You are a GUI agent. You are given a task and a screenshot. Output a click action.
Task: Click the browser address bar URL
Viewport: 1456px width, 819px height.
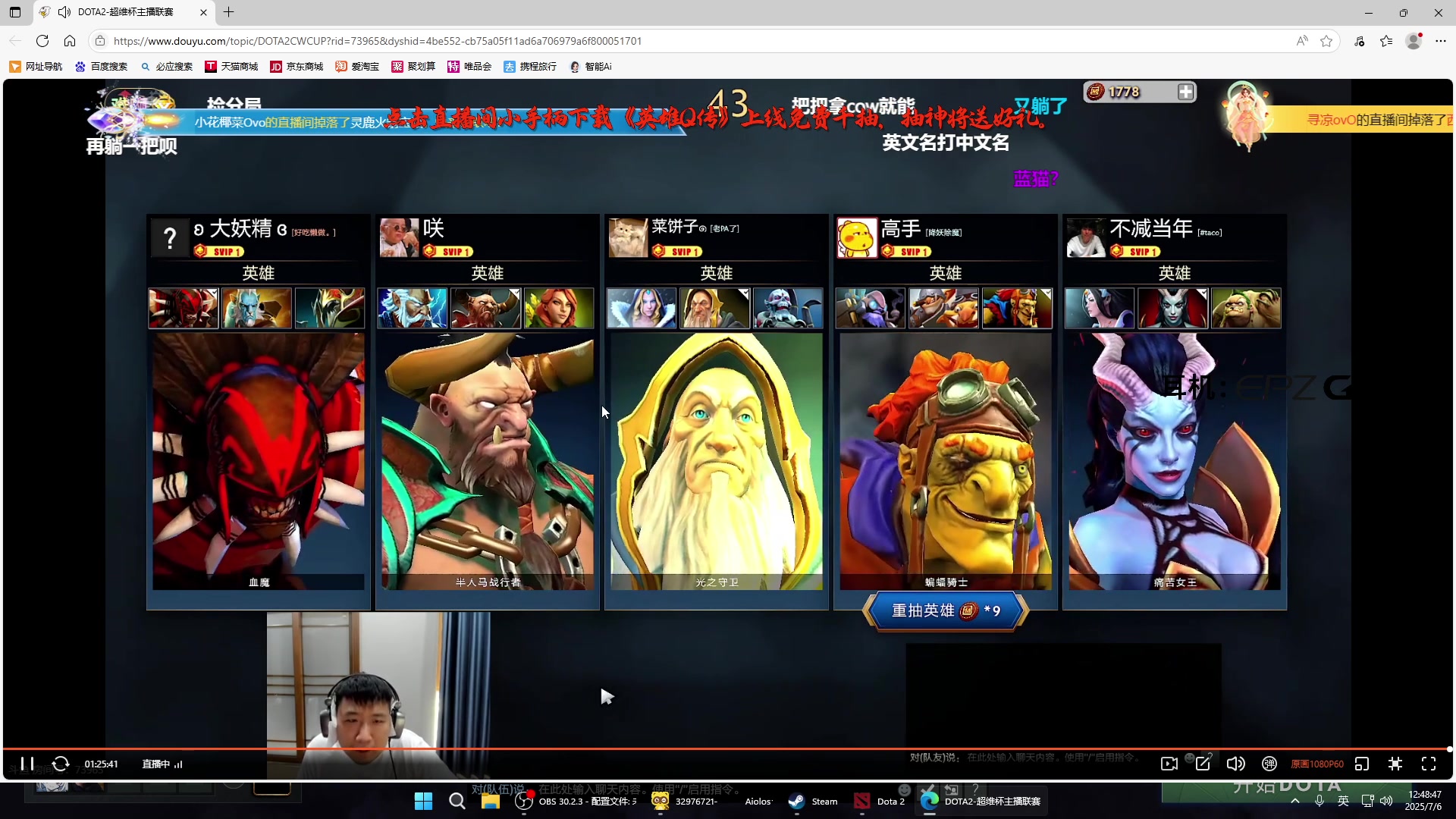click(x=378, y=41)
